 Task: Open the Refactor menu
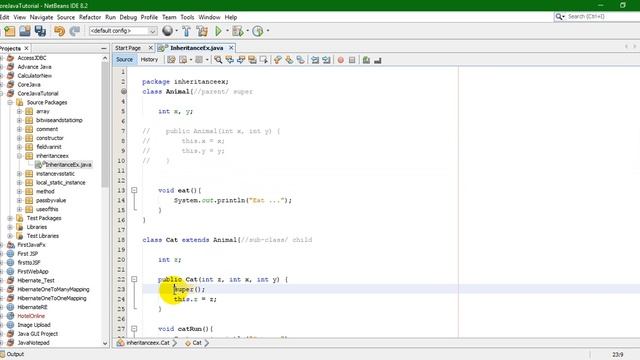point(90,17)
